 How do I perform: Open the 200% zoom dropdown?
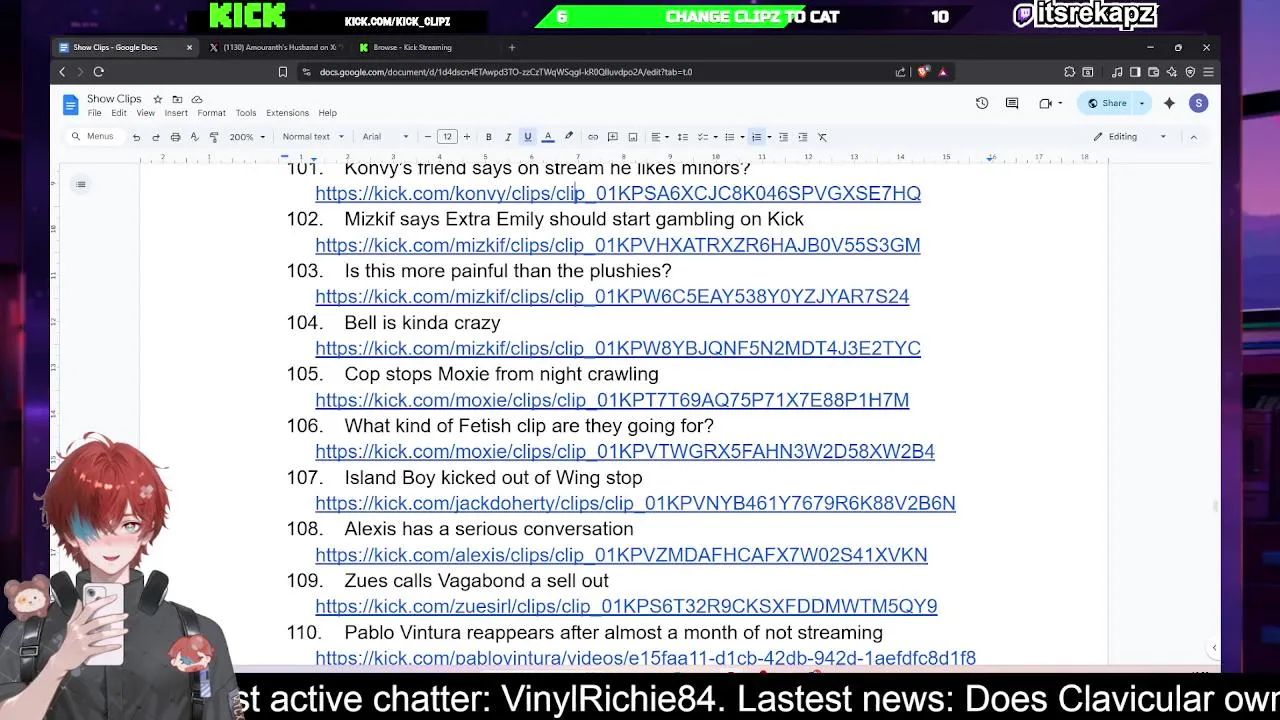pos(247,137)
